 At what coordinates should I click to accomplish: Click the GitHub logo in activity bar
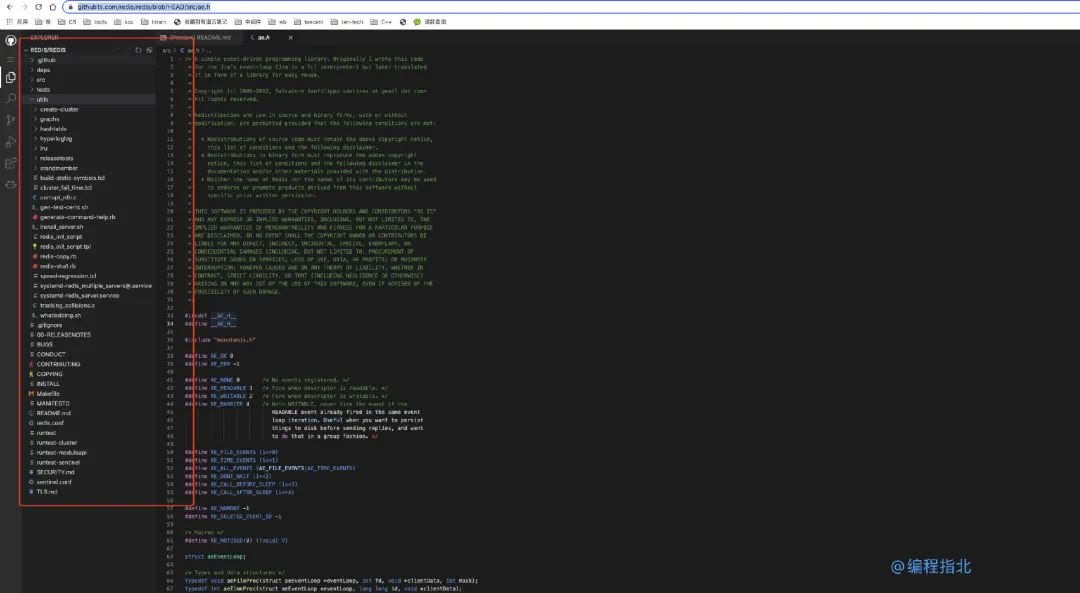10,41
